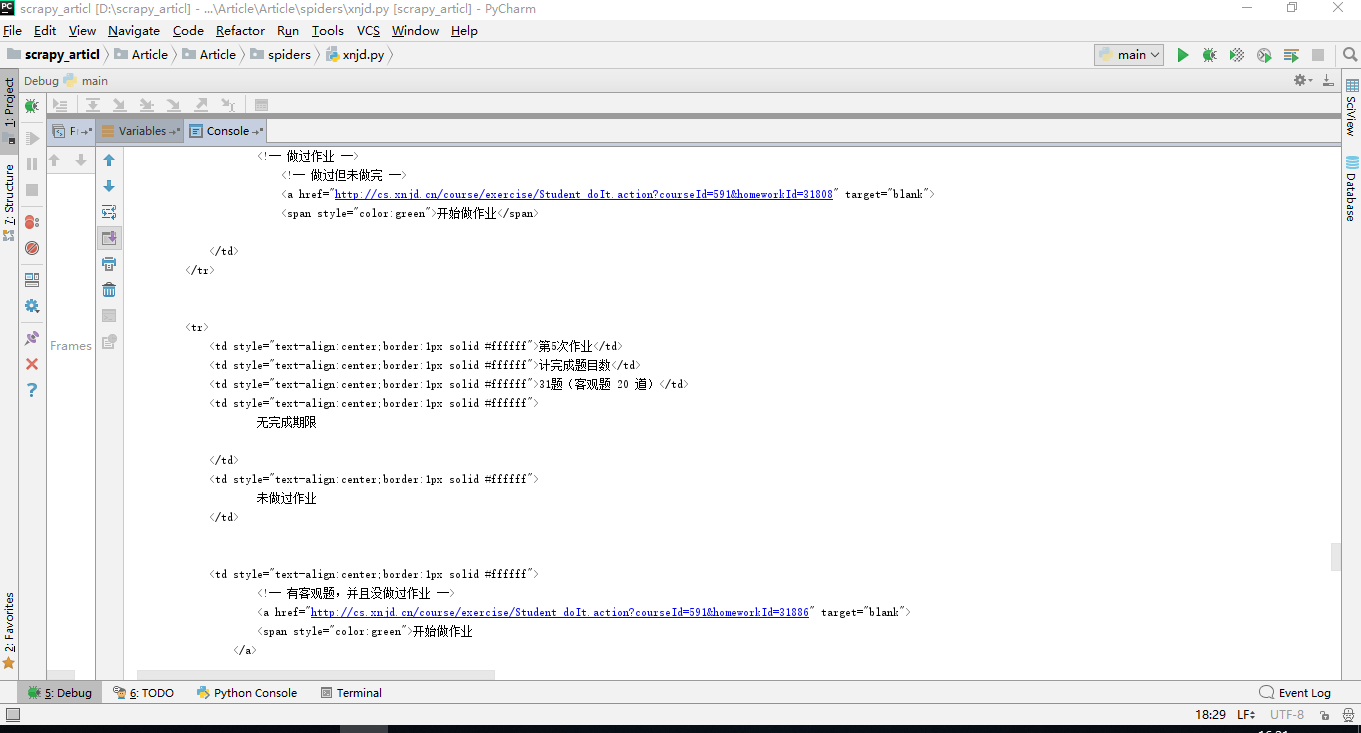The width and height of the screenshot is (1361, 733).
Task: Open Debug tool window settings gear dropdown
Action: pos(1302,81)
